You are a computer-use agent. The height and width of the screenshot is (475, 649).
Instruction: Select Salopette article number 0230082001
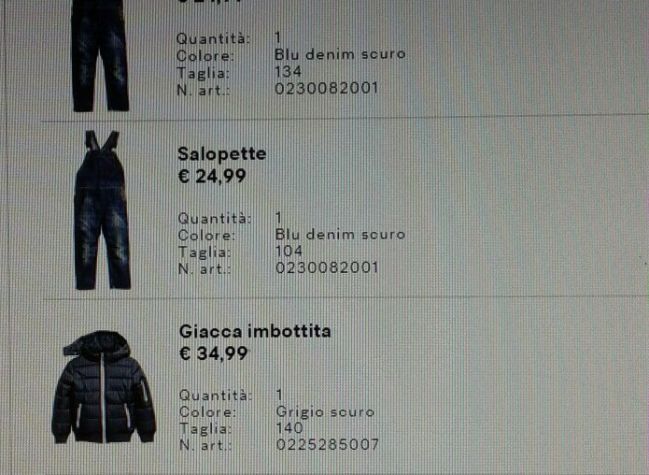point(327,268)
